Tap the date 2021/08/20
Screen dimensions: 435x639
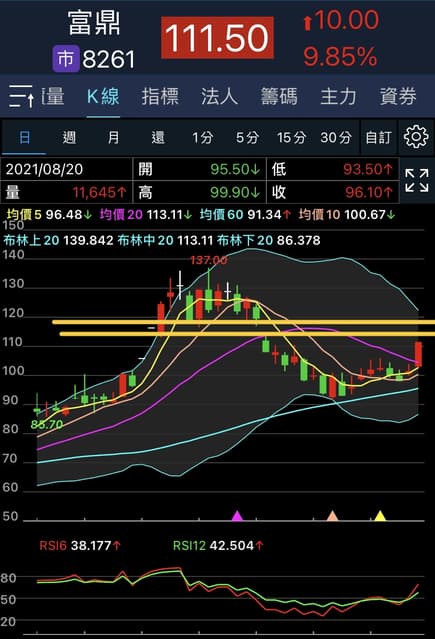[44, 169]
